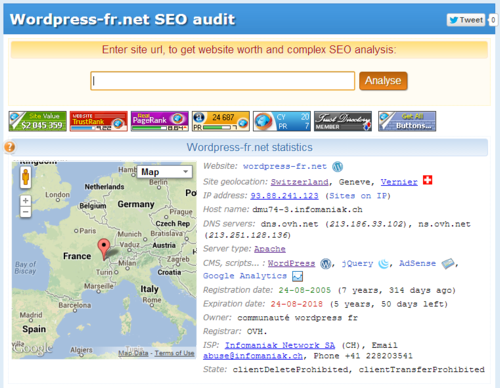This screenshot has height=388, width=500.
Task: Open the Infomaniak Network SA link
Action: pyautogui.click(x=280, y=345)
